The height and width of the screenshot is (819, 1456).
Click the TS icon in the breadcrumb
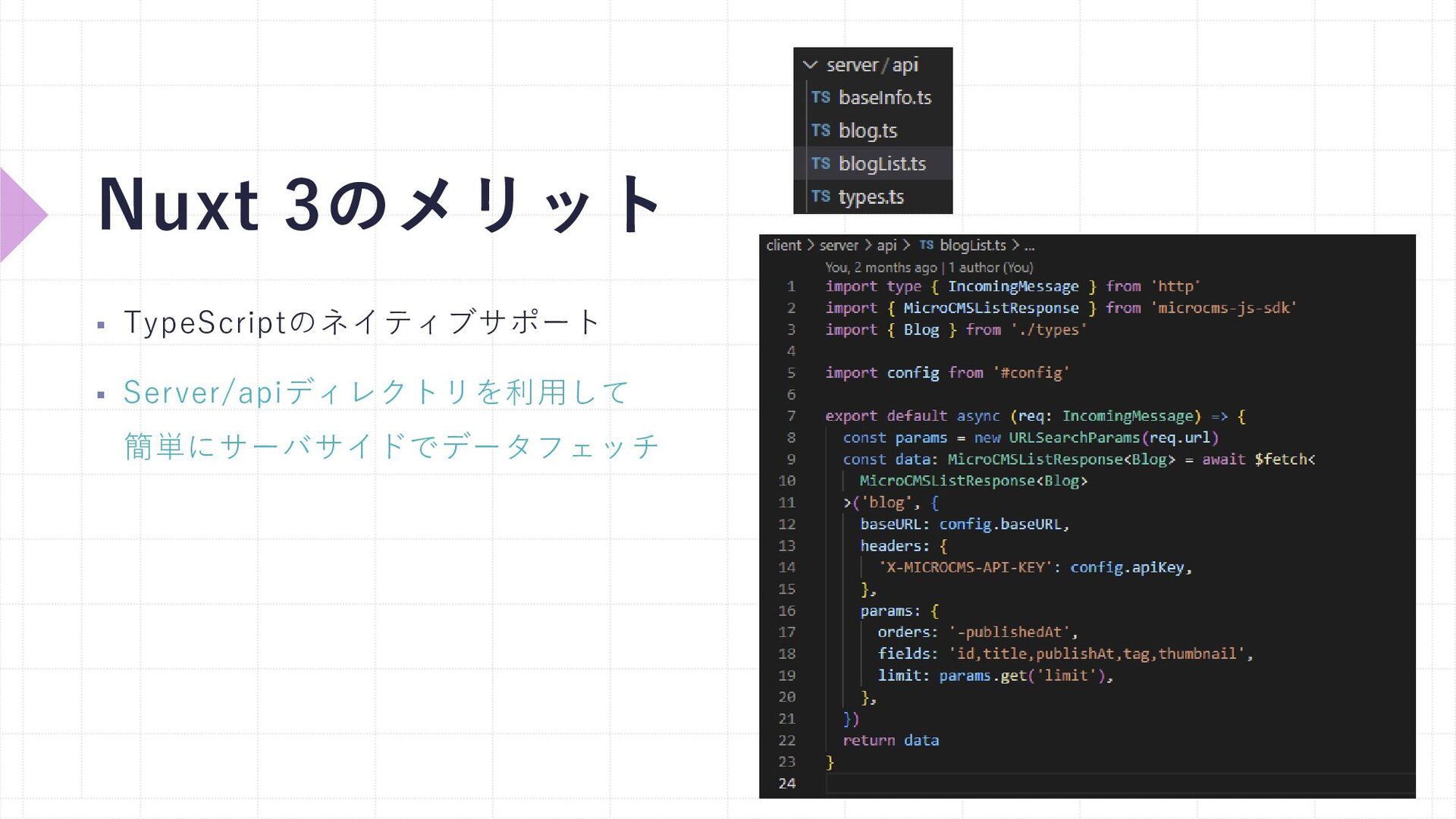click(x=926, y=245)
